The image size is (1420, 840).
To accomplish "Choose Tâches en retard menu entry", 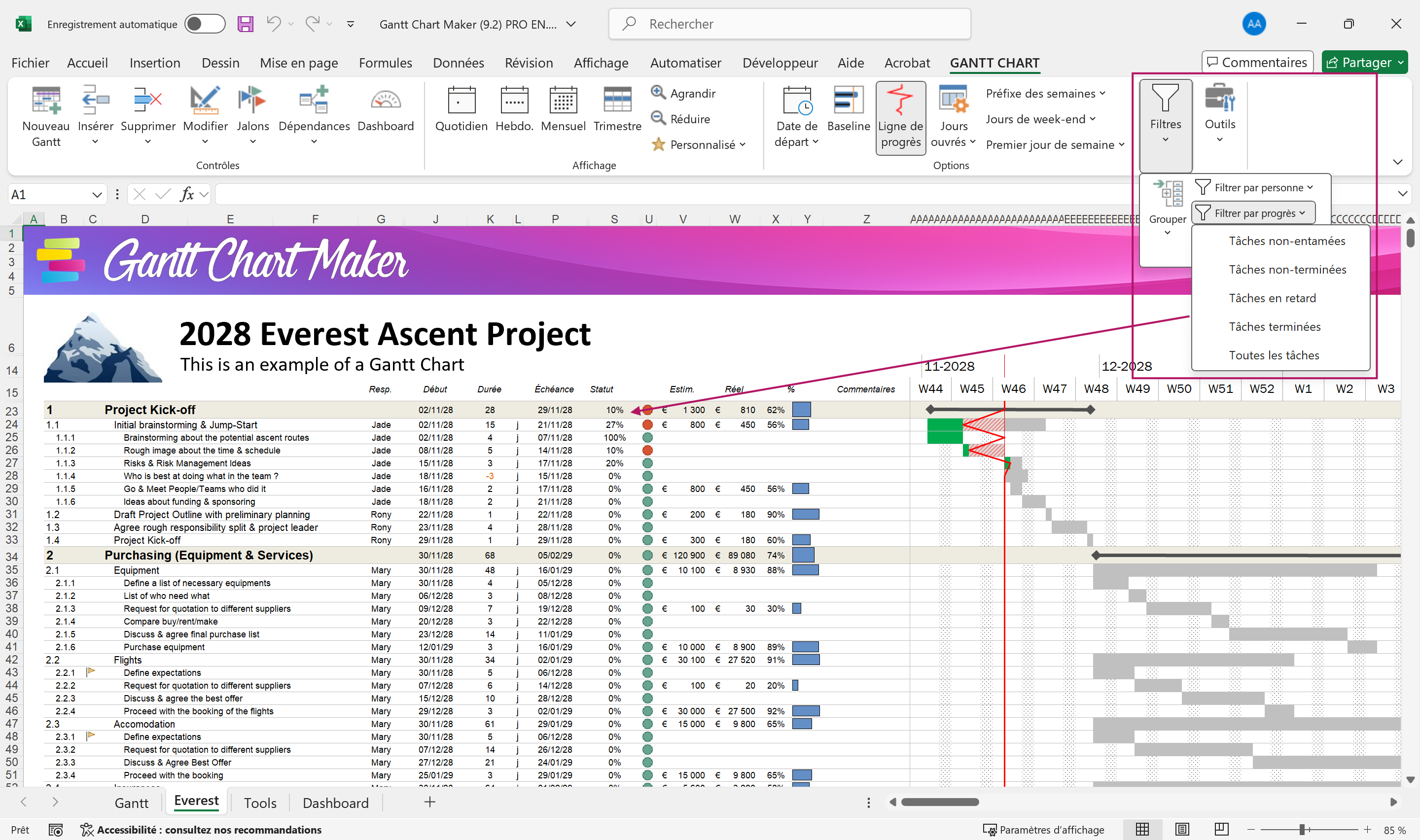I will tap(1272, 298).
